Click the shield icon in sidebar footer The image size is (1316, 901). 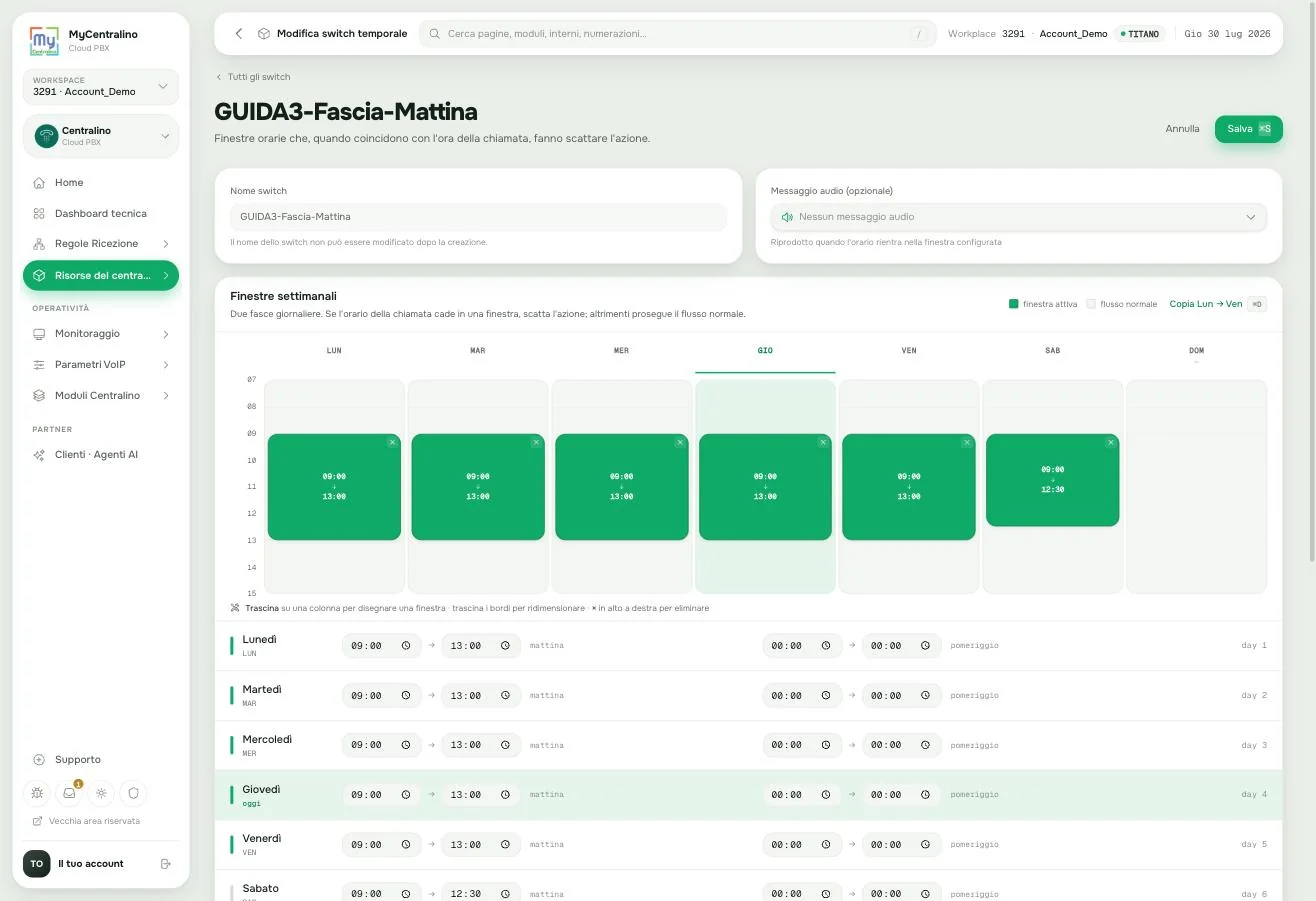(x=133, y=793)
